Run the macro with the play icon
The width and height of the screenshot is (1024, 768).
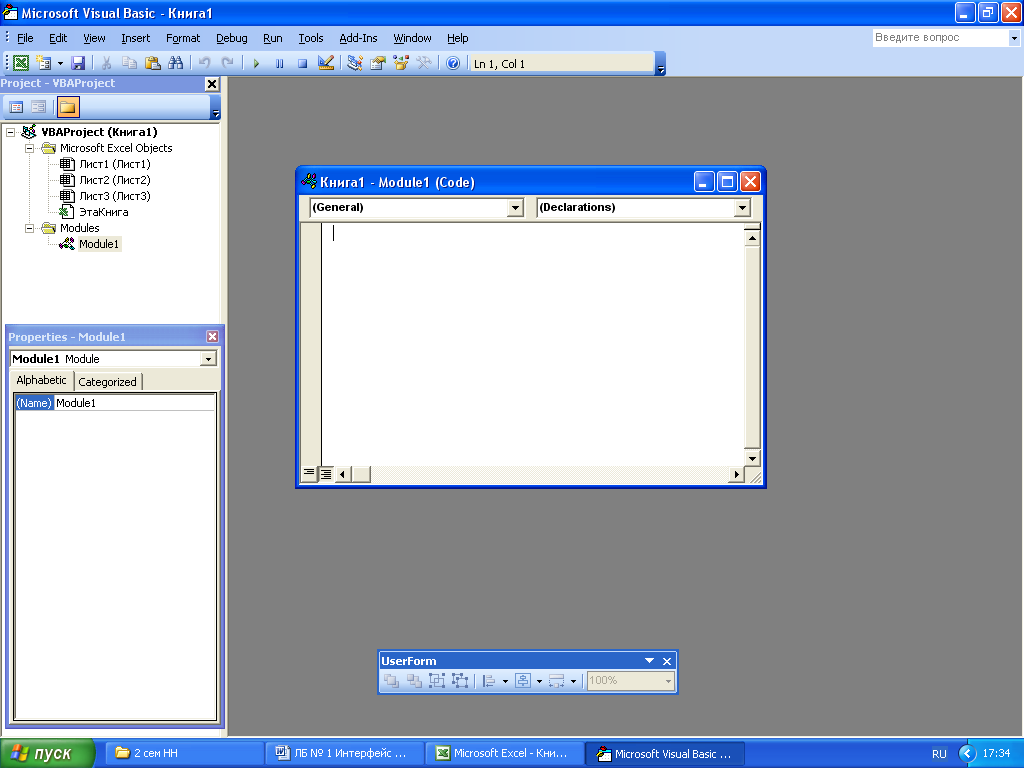pyautogui.click(x=256, y=63)
